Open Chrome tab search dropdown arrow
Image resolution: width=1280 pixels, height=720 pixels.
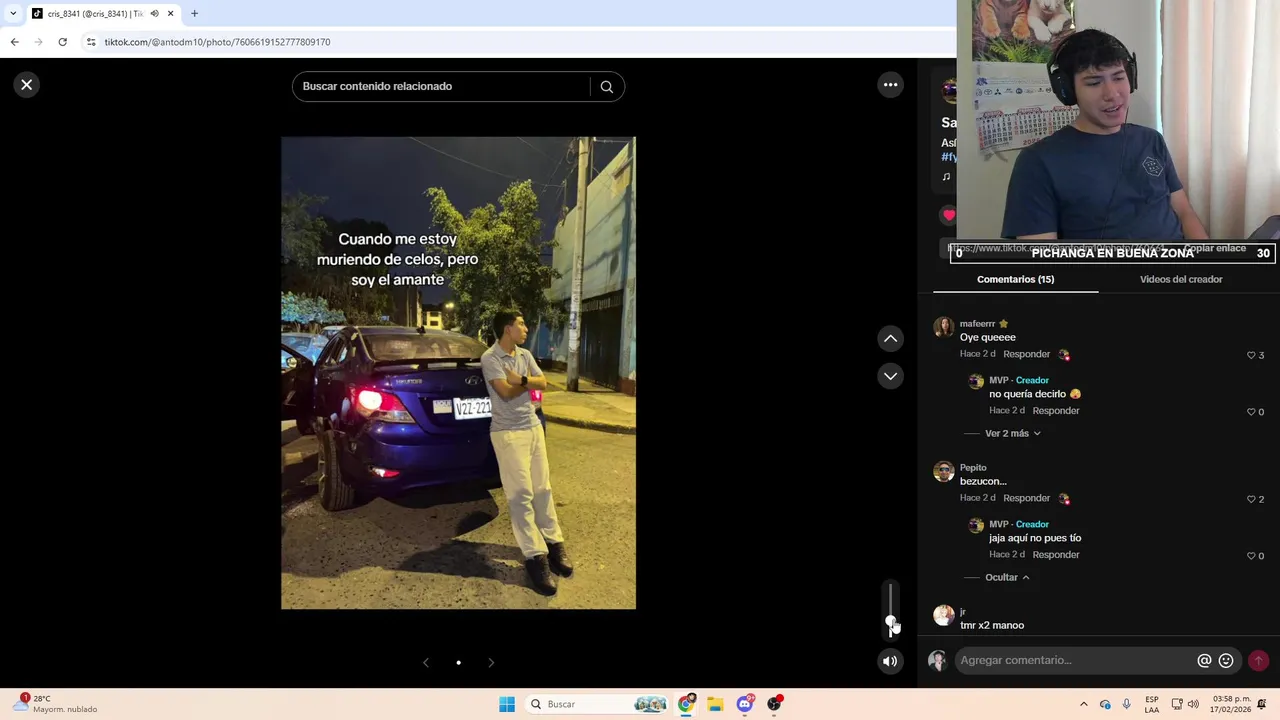pyautogui.click(x=13, y=14)
